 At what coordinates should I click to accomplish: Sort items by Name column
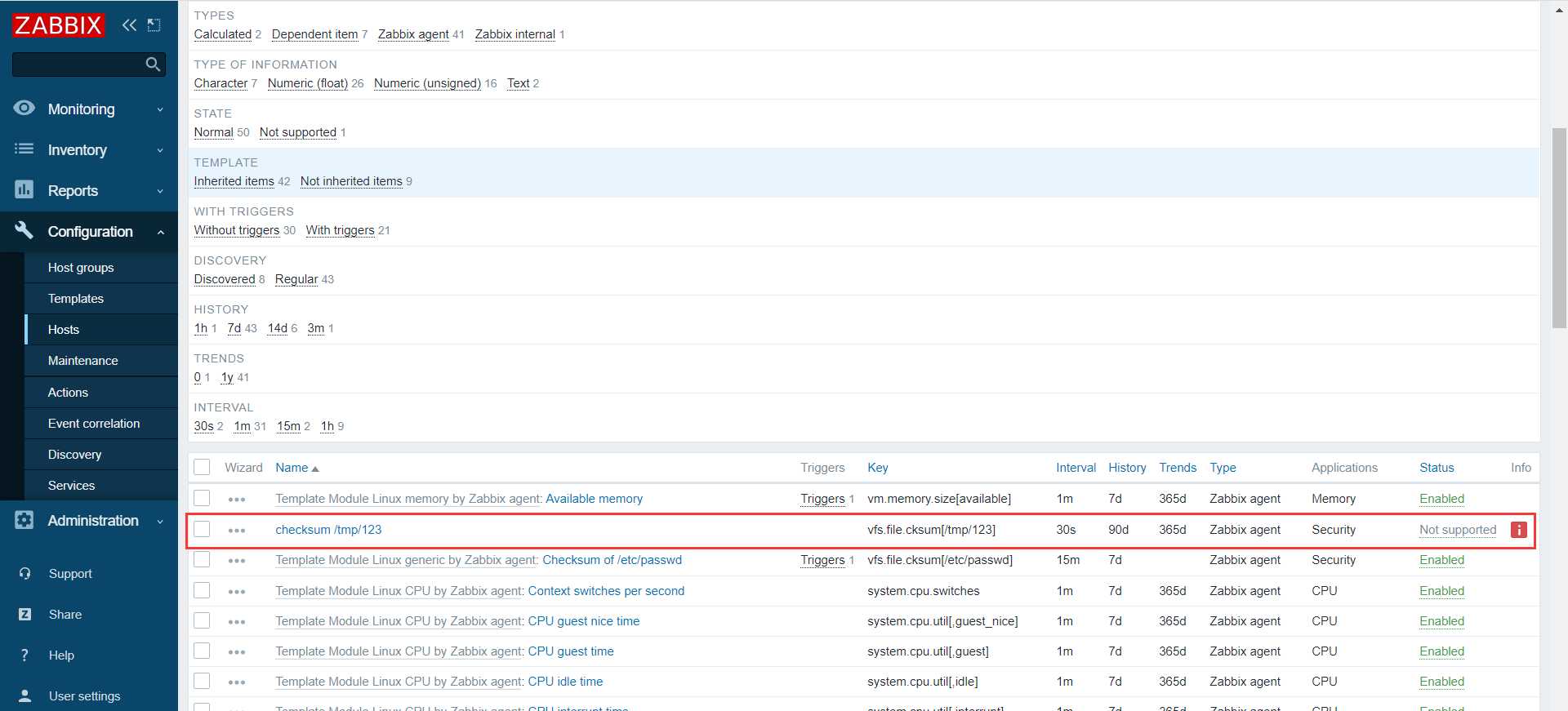click(x=297, y=468)
